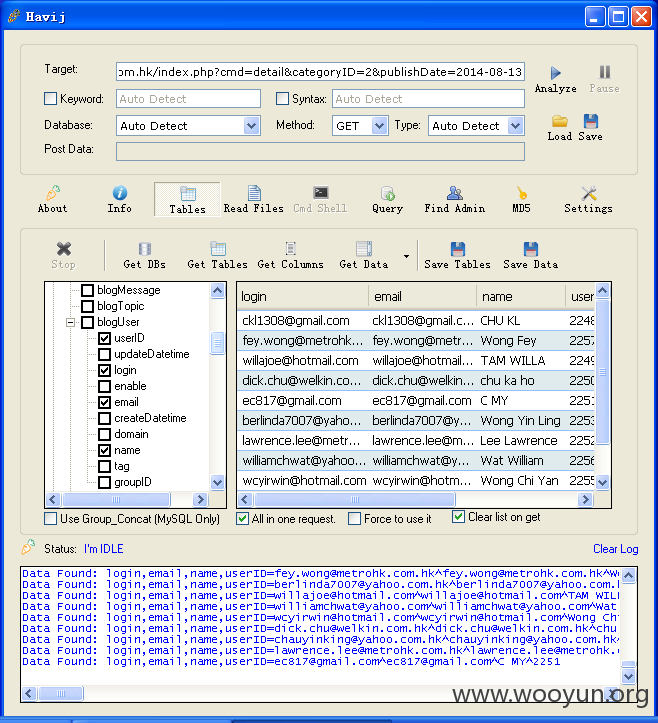
Task: Click the Save Tables icon
Action: tap(457, 249)
